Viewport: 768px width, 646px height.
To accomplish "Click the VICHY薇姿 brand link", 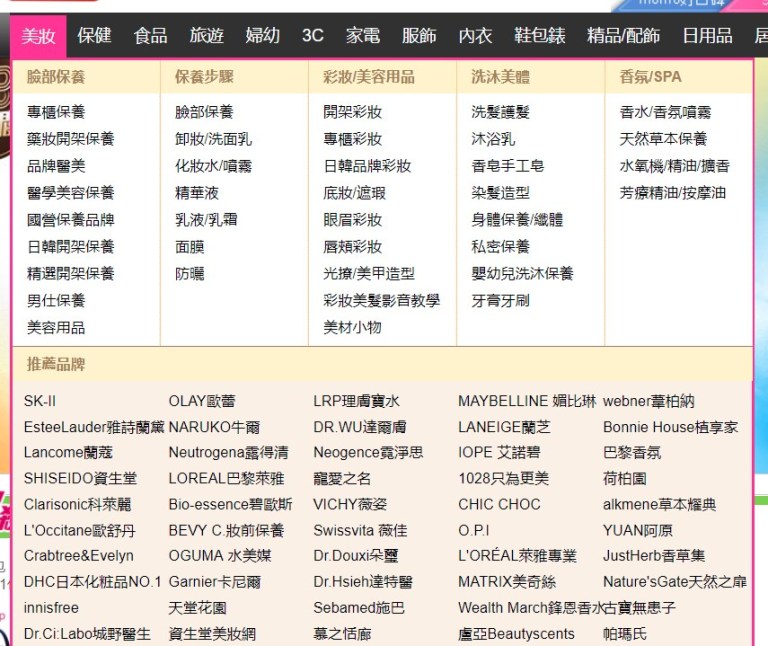I will [x=350, y=504].
